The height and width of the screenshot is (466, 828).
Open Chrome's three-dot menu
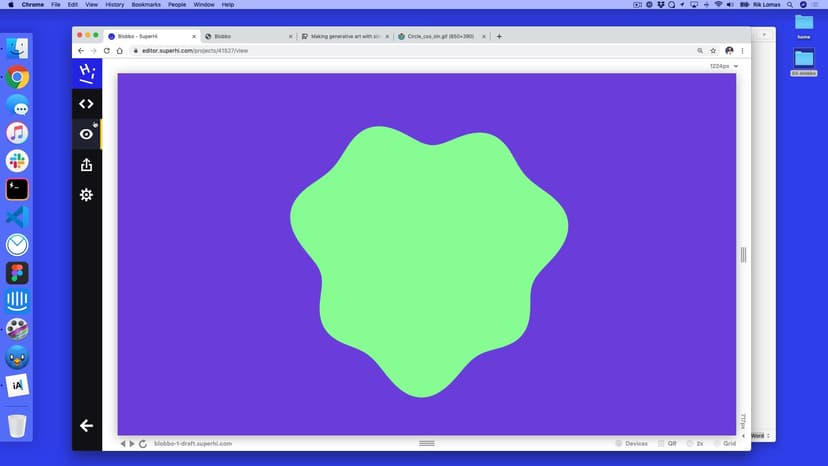click(x=742, y=50)
